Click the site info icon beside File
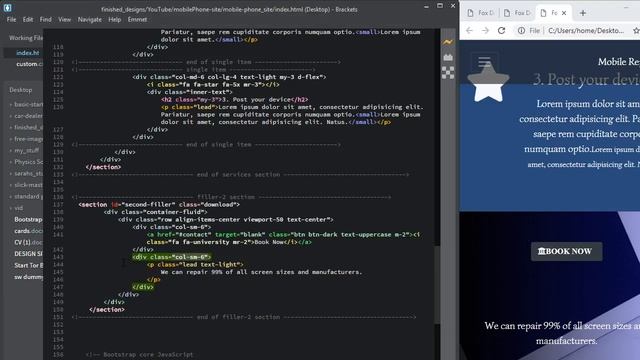Viewport: 640px width, 360px height. [521, 30]
